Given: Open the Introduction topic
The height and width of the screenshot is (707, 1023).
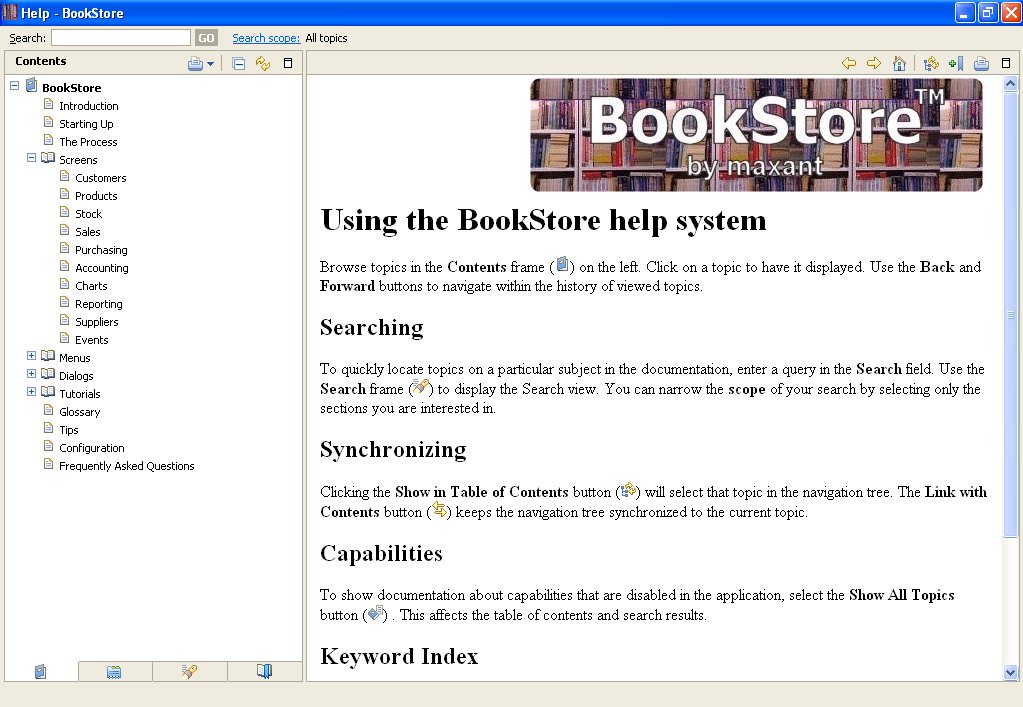Looking at the screenshot, I should click(x=89, y=106).
